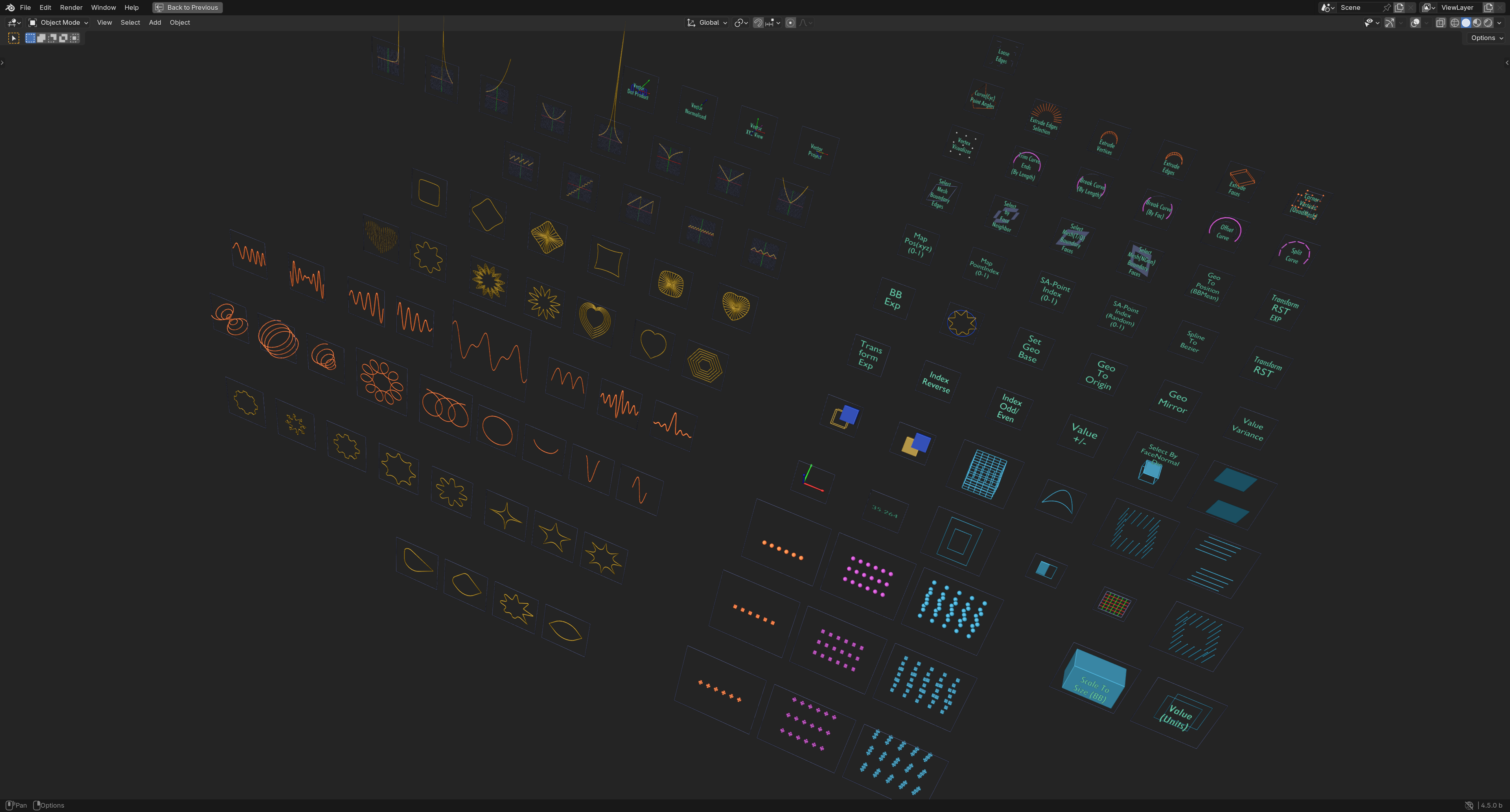Viewport: 1510px width, 812px height.
Task: Toggle proportional editing
Action: [790, 23]
